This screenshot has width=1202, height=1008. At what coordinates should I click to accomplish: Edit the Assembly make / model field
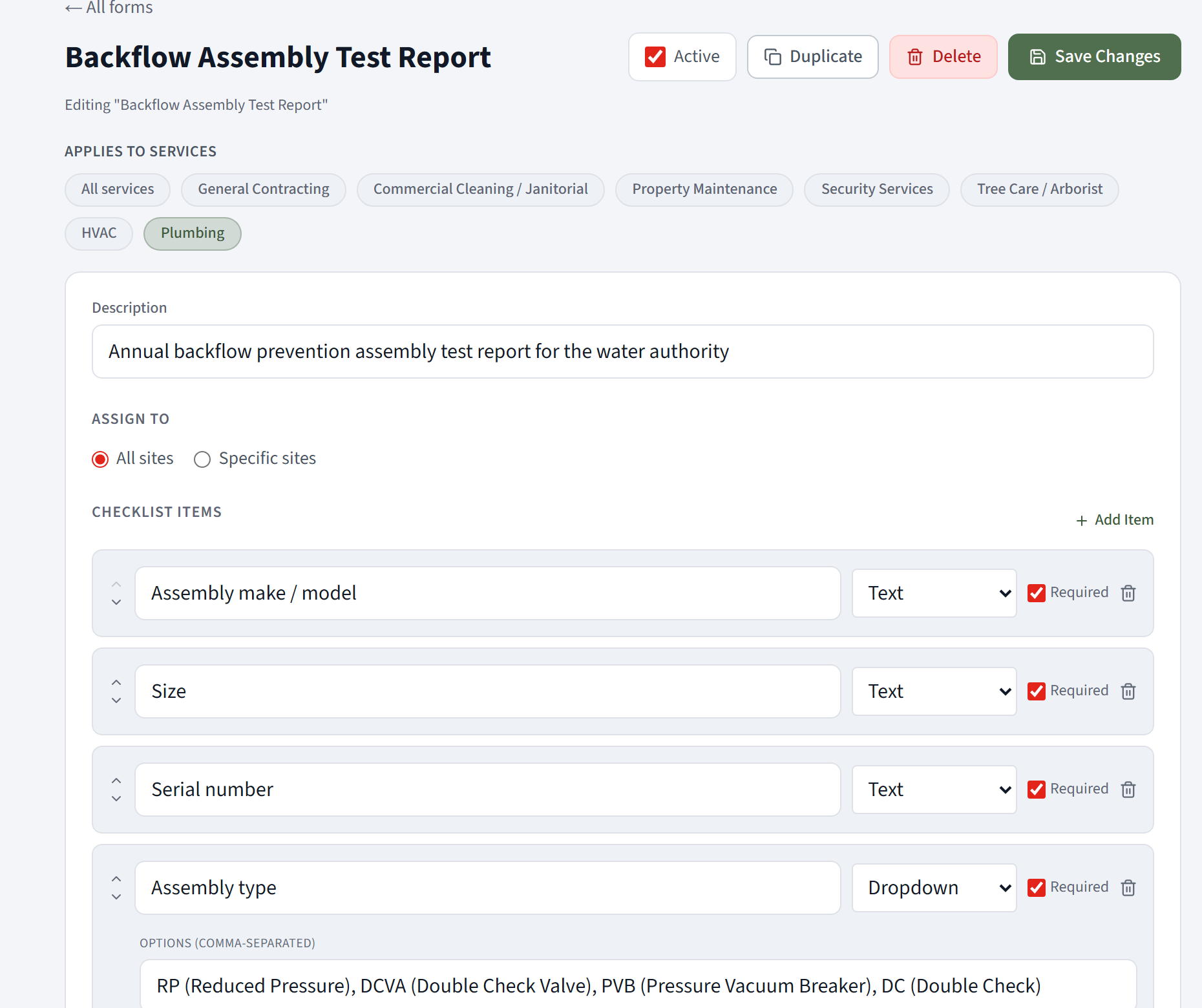point(488,593)
